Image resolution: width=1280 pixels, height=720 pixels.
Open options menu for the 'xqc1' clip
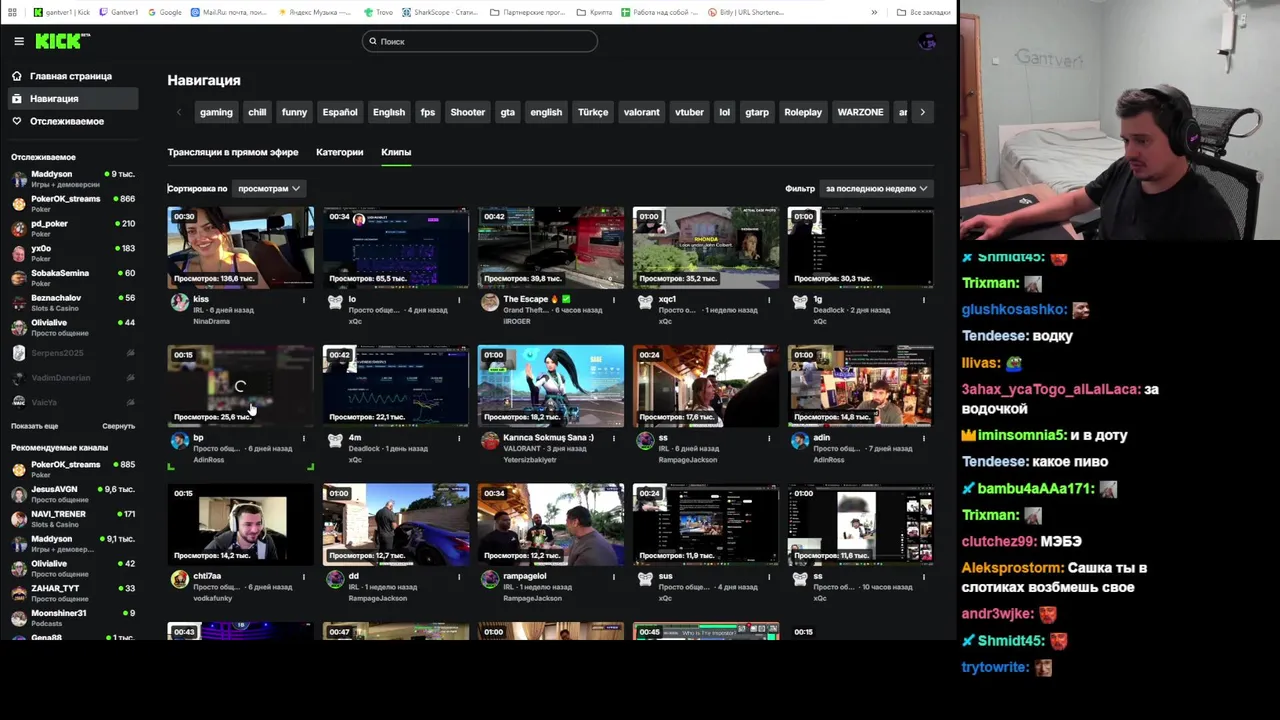[769, 299]
